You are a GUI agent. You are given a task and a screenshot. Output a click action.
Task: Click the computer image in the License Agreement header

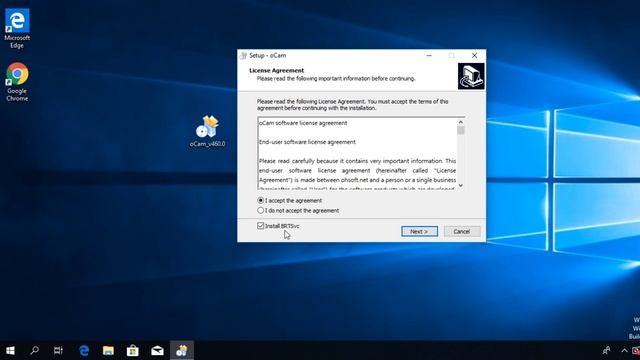(x=471, y=76)
